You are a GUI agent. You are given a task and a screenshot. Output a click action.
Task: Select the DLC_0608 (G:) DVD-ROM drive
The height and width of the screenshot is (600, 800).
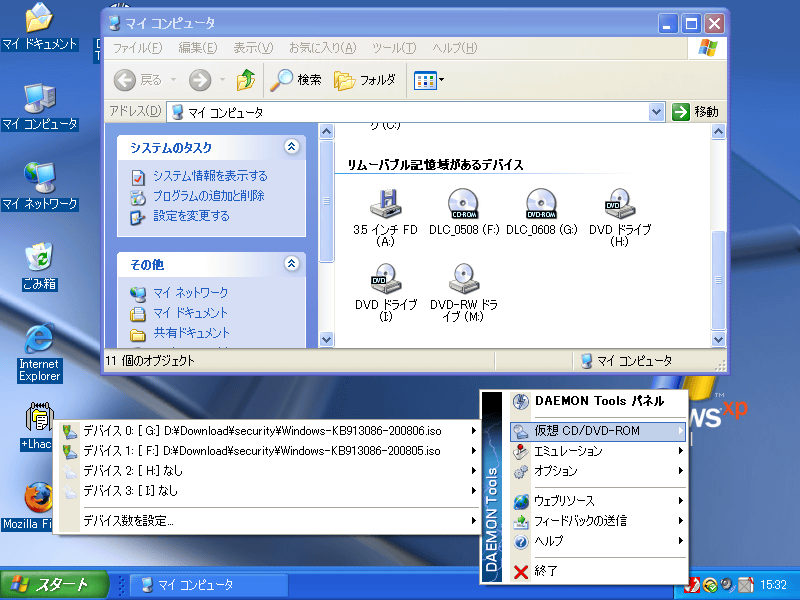pyautogui.click(x=541, y=211)
